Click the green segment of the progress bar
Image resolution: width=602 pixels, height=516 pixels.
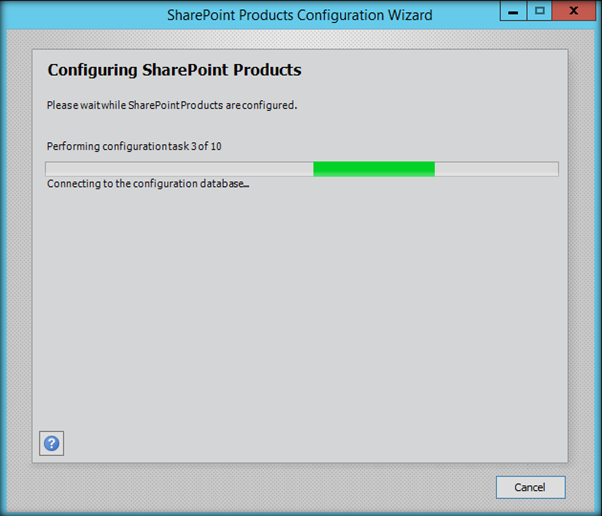[374, 169]
